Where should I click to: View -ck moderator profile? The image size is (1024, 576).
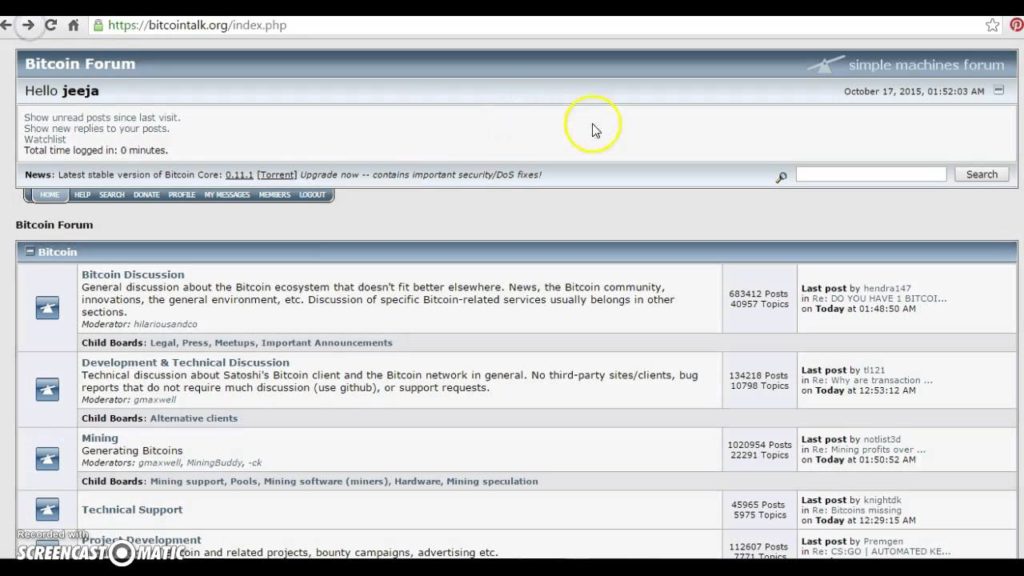tap(255, 462)
